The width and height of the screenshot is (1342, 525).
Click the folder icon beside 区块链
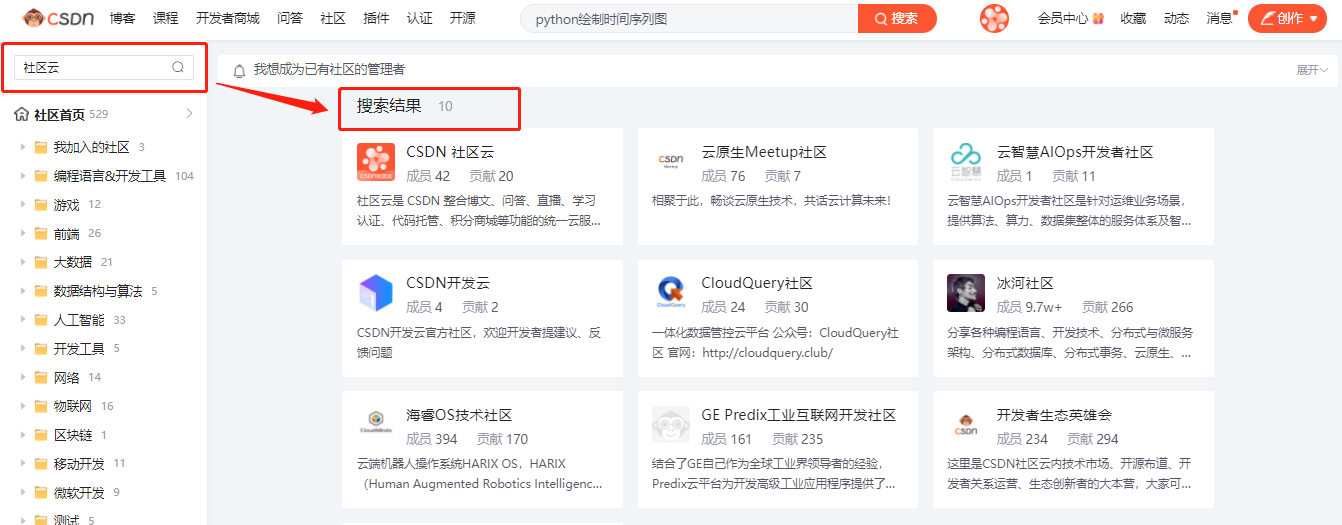point(41,435)
